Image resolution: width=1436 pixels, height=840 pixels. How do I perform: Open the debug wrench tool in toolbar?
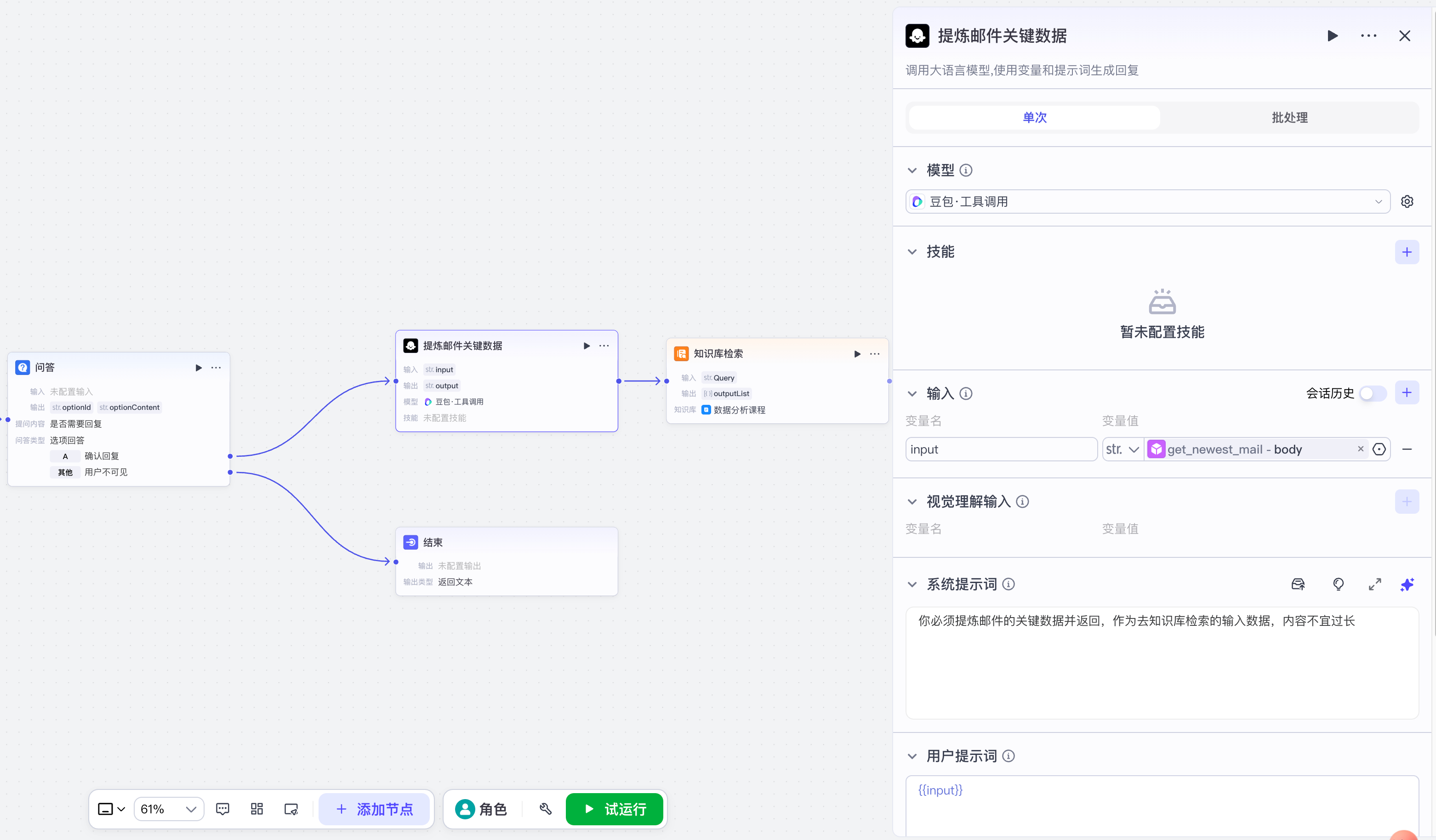[x=545, y=809]
